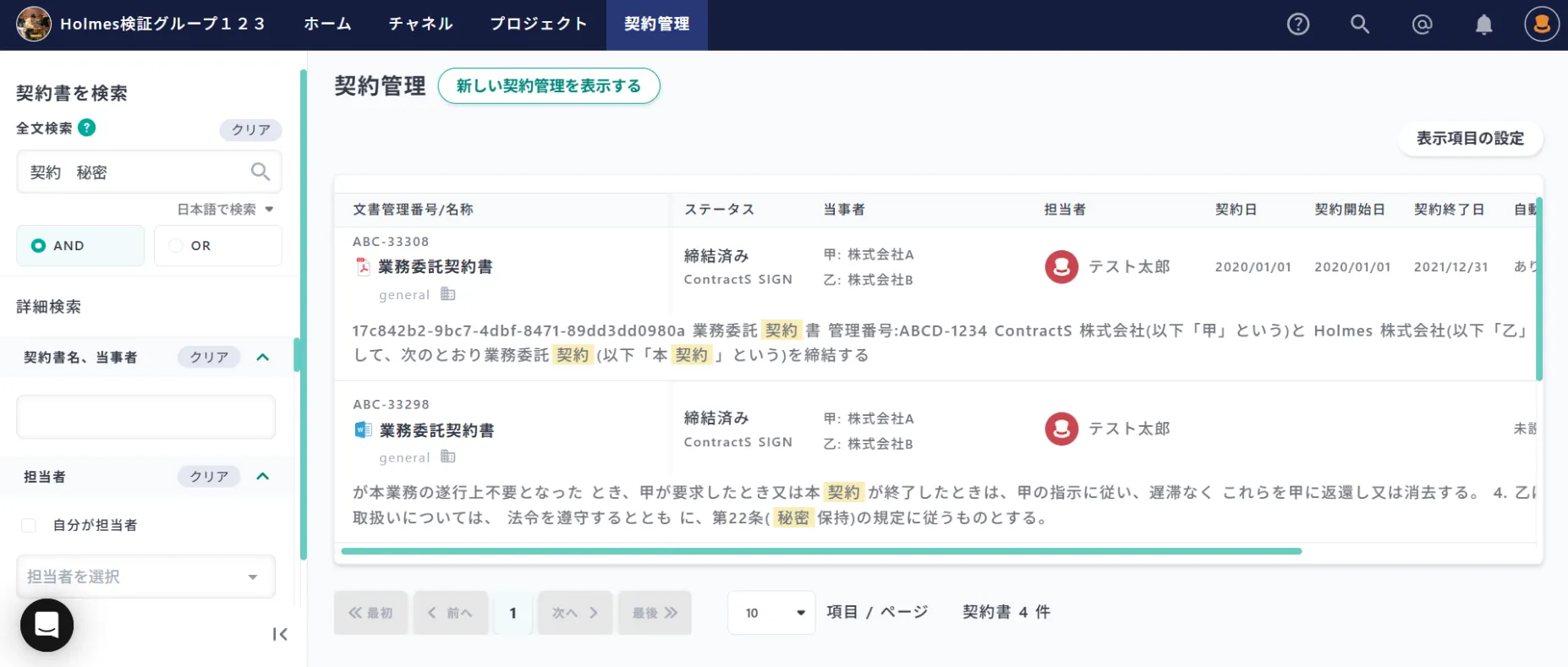Collapse the 契約書名、当事者 section
Viewport: 1568px width, 667px height.
coord(263,357)
